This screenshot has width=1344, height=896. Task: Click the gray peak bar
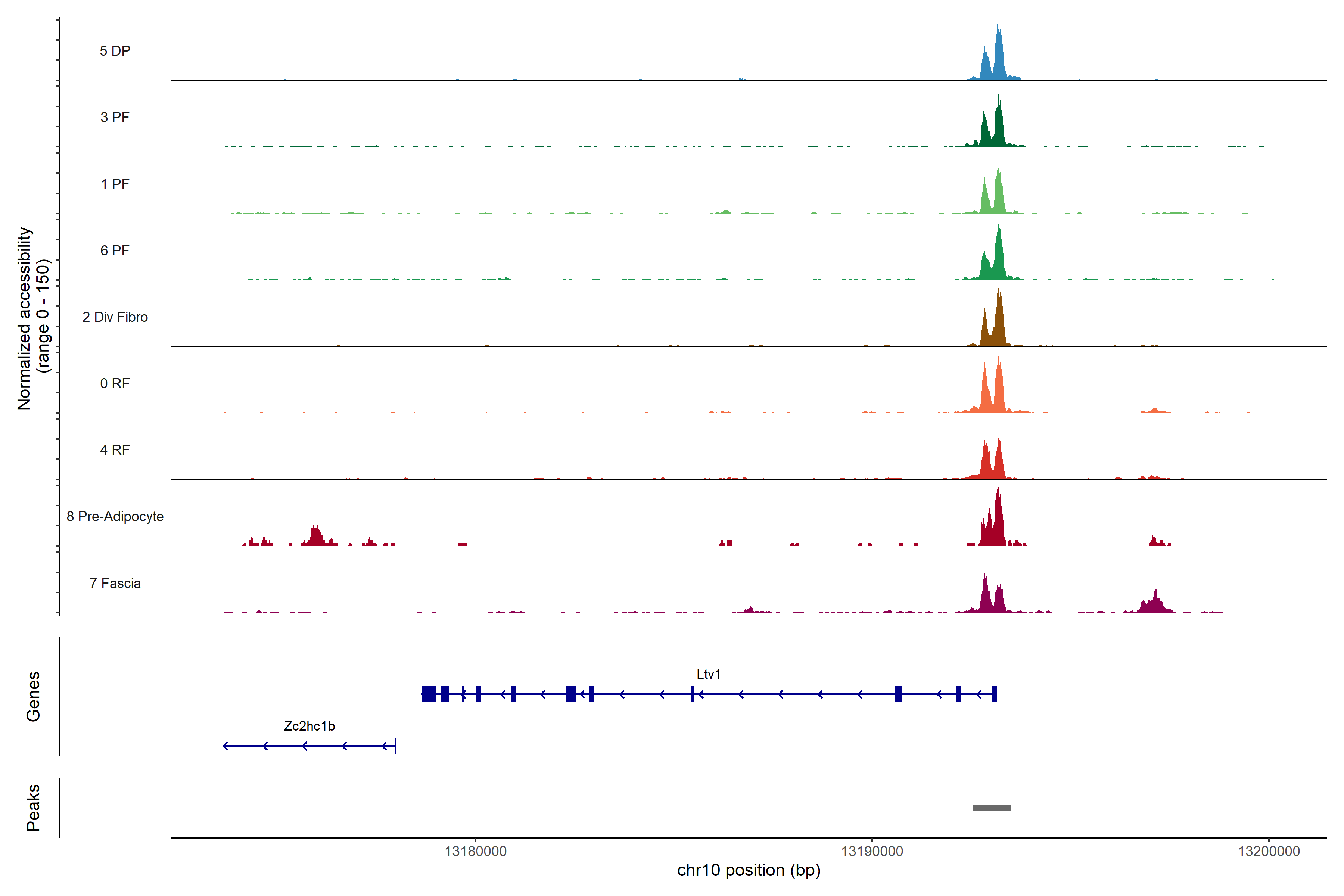(992, 808)
